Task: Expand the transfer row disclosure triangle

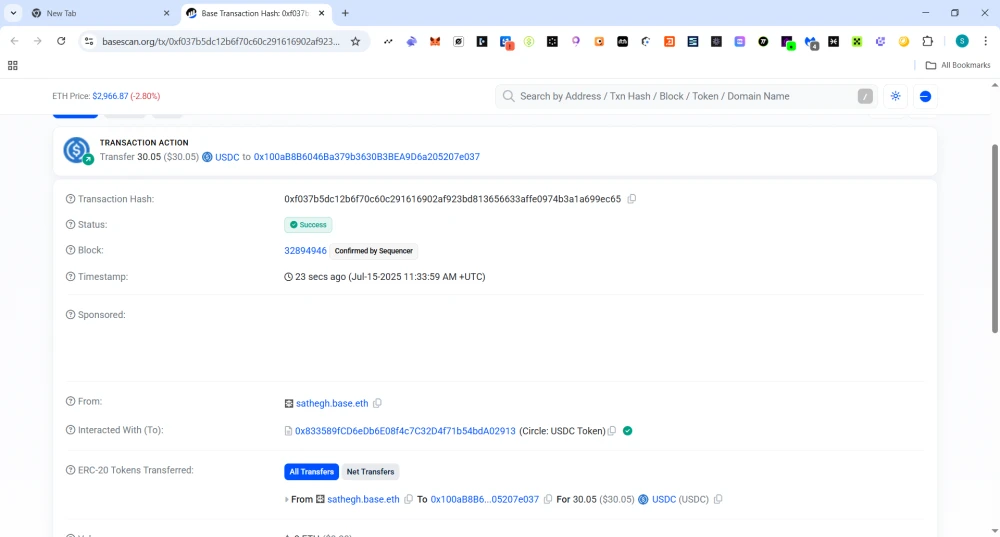Action: 287,499
